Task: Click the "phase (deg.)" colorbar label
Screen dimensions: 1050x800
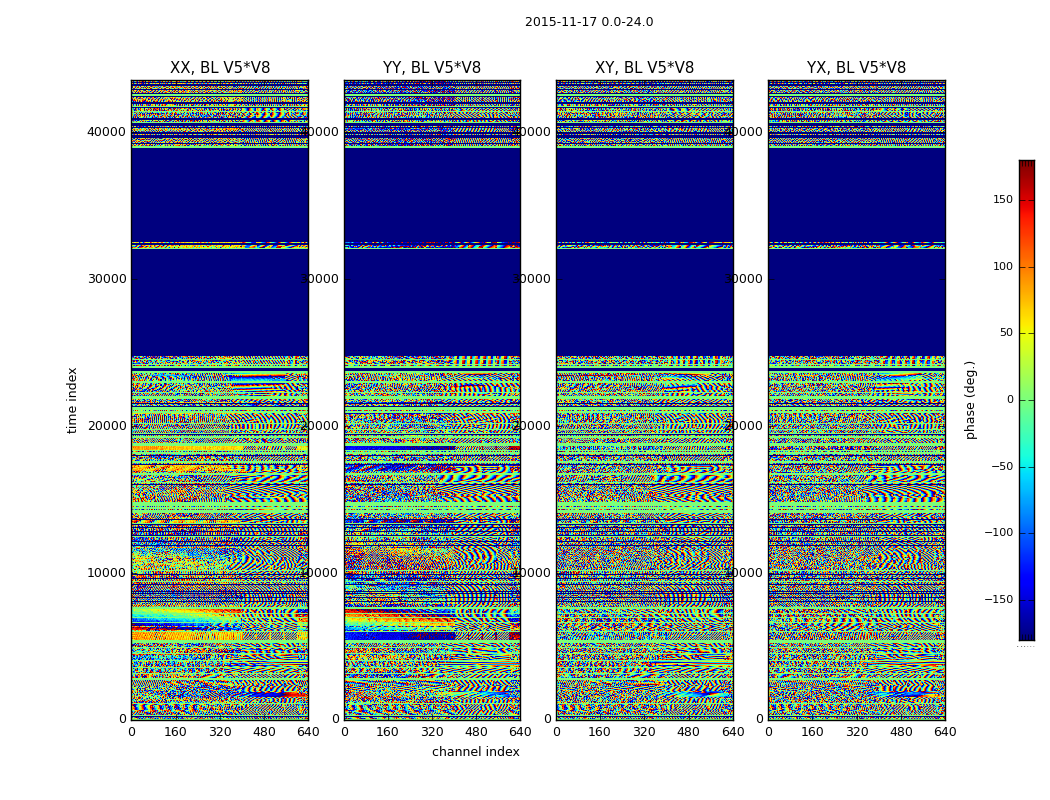Action: pyautogui.click(x=970, y=400)
